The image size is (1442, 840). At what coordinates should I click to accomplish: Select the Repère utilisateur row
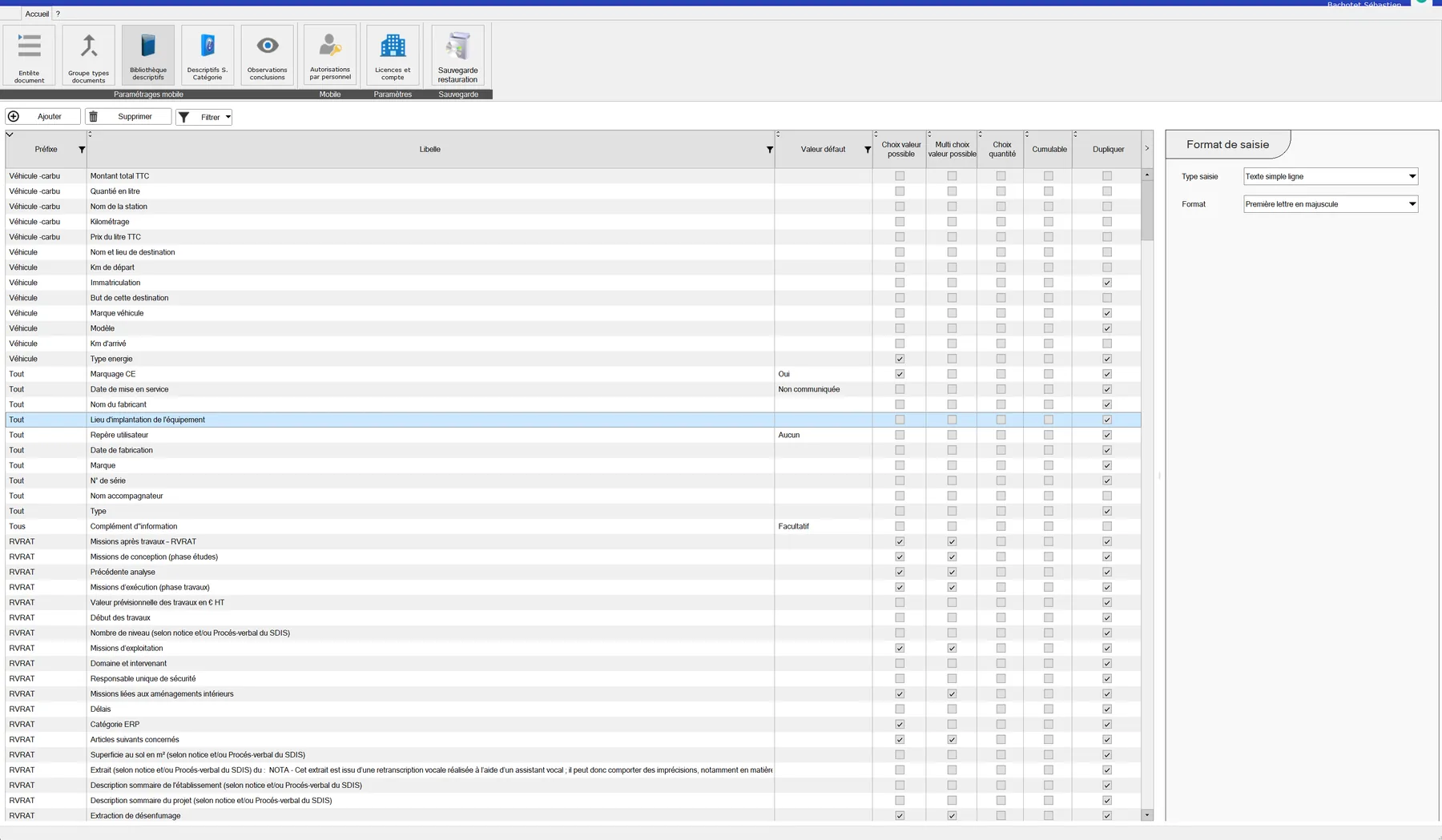point(574,435)
